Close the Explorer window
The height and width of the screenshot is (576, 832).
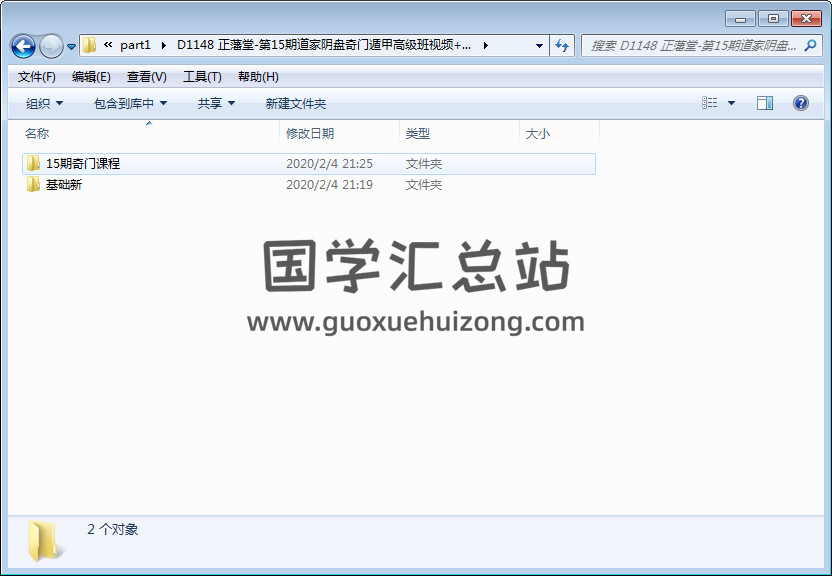pos(806,19)
